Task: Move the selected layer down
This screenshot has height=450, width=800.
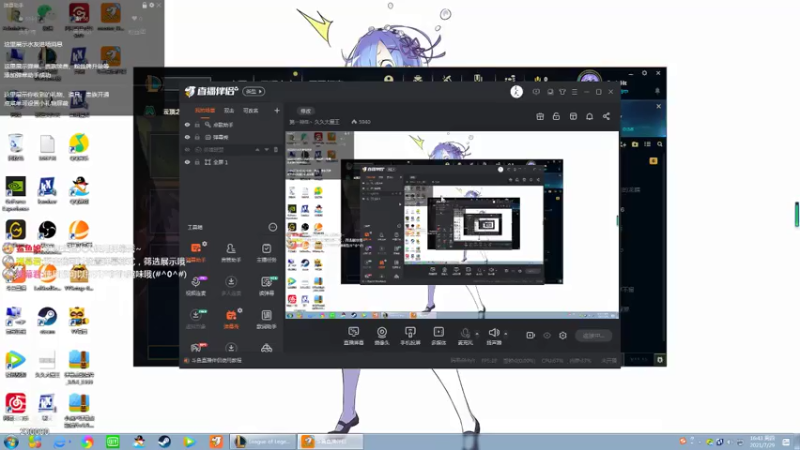Action: 266,149
